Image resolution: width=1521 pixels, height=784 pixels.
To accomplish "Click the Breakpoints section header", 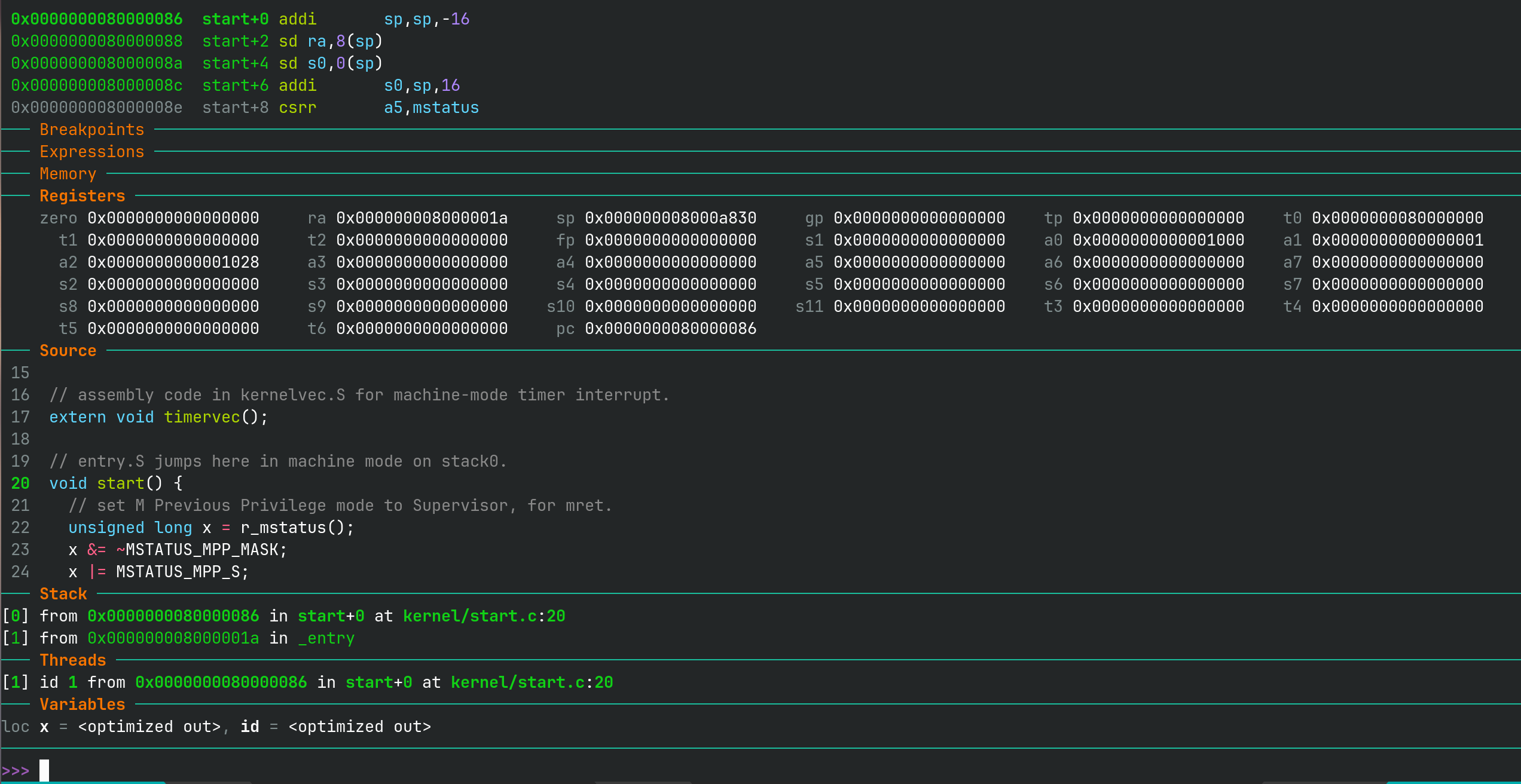I will coord(91,130).
